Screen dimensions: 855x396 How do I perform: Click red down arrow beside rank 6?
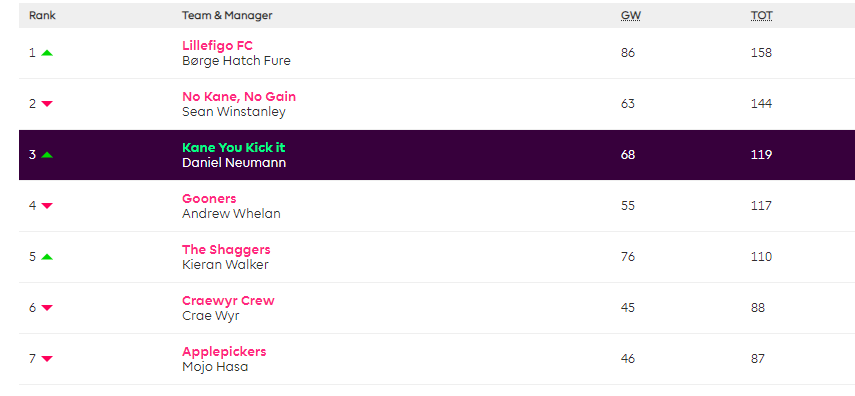click(x=47, y=308)
